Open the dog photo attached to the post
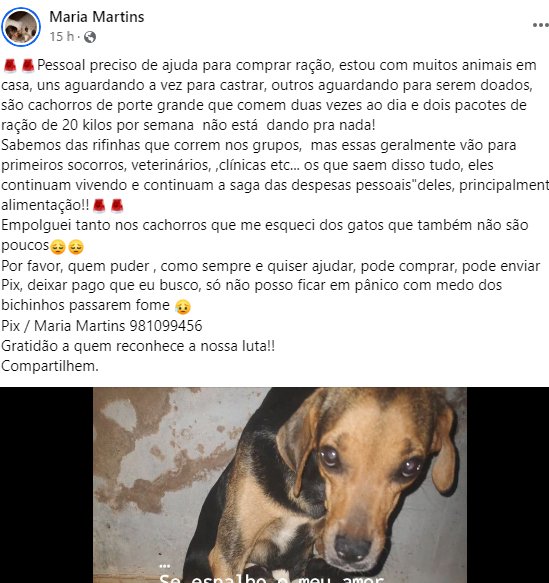 coord(280,485)
